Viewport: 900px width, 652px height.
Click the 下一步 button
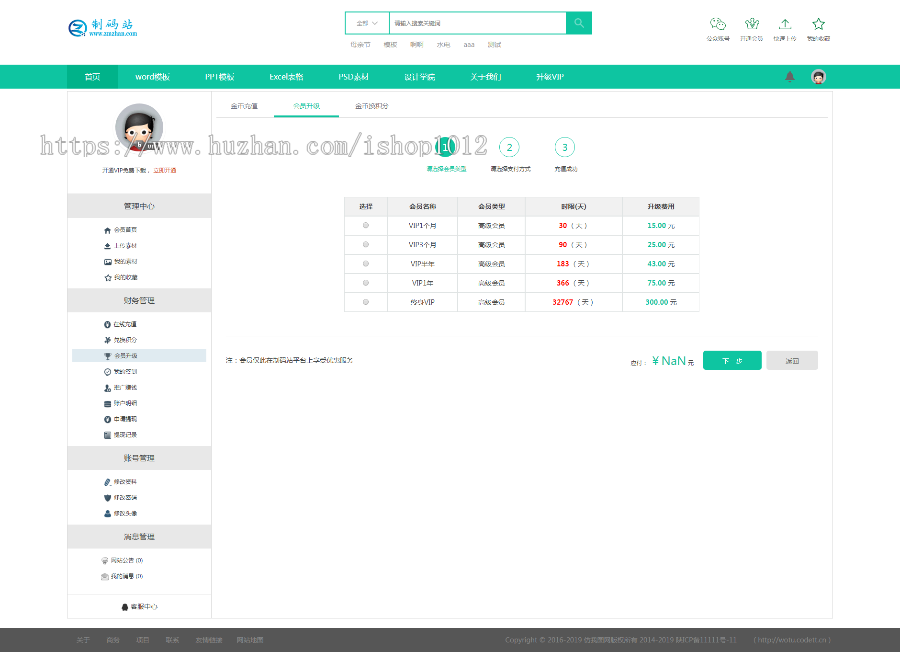[x=731, y=360]
